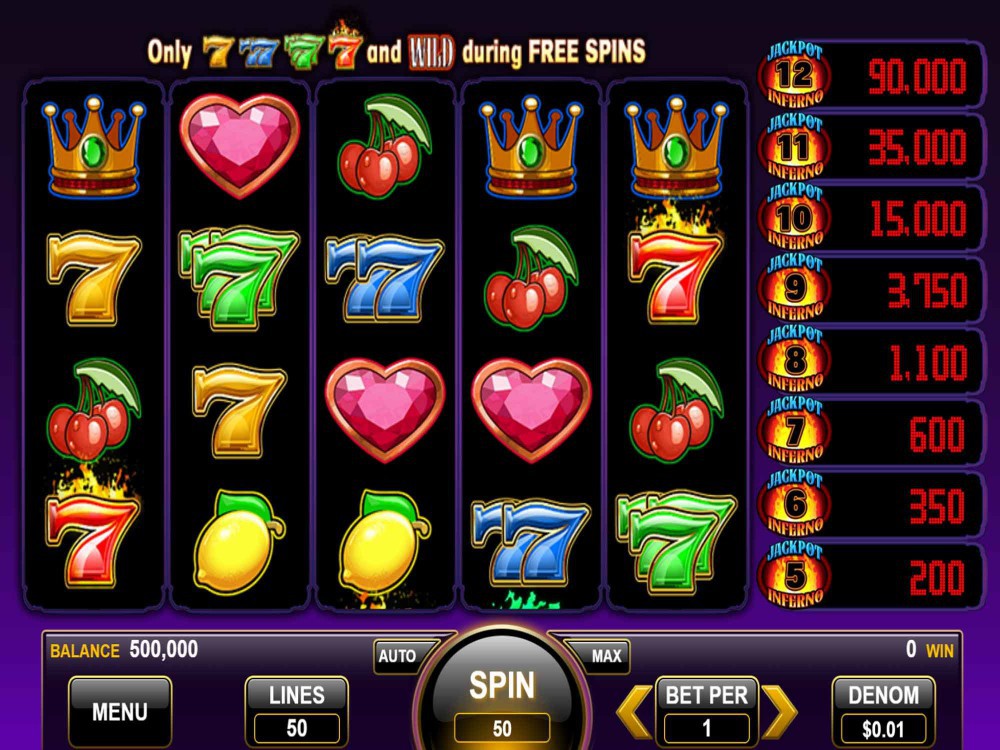This screenshot has width=1000, height=750.
Task: Click the lemon symbol on reel two
Action: click(x=239, y=542)
